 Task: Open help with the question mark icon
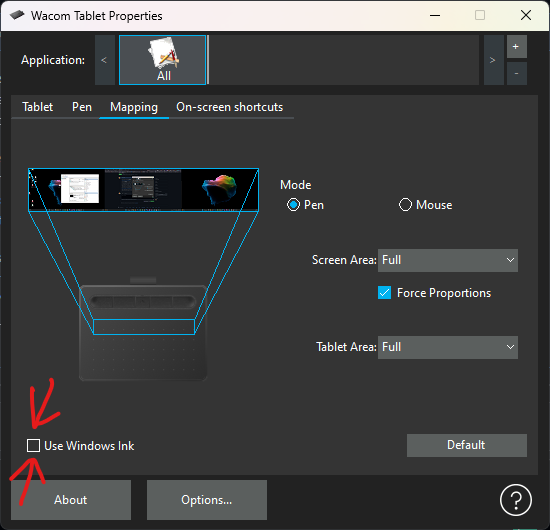tap(516, 500)
